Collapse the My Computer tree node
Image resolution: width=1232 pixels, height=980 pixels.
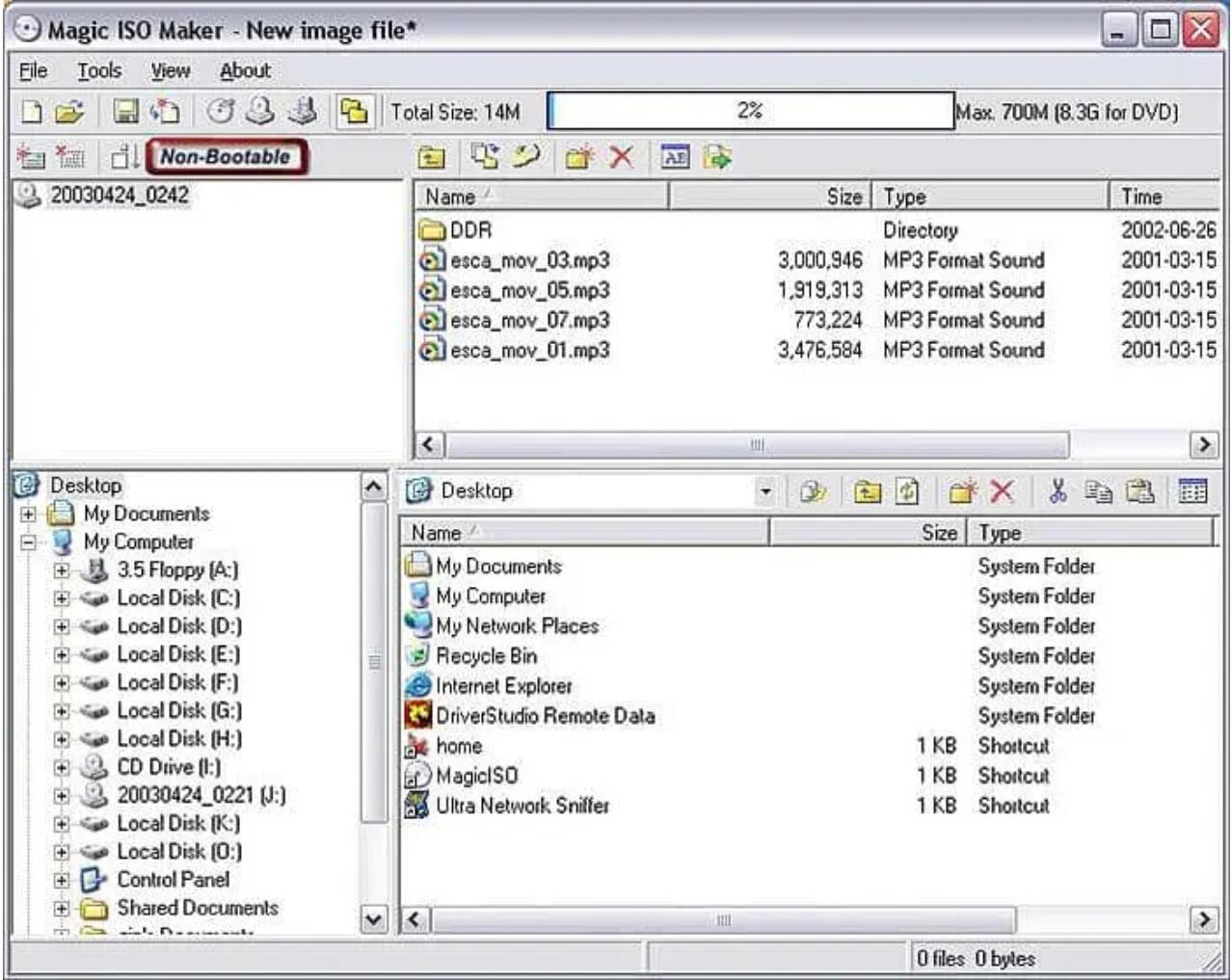pos(30,542)
